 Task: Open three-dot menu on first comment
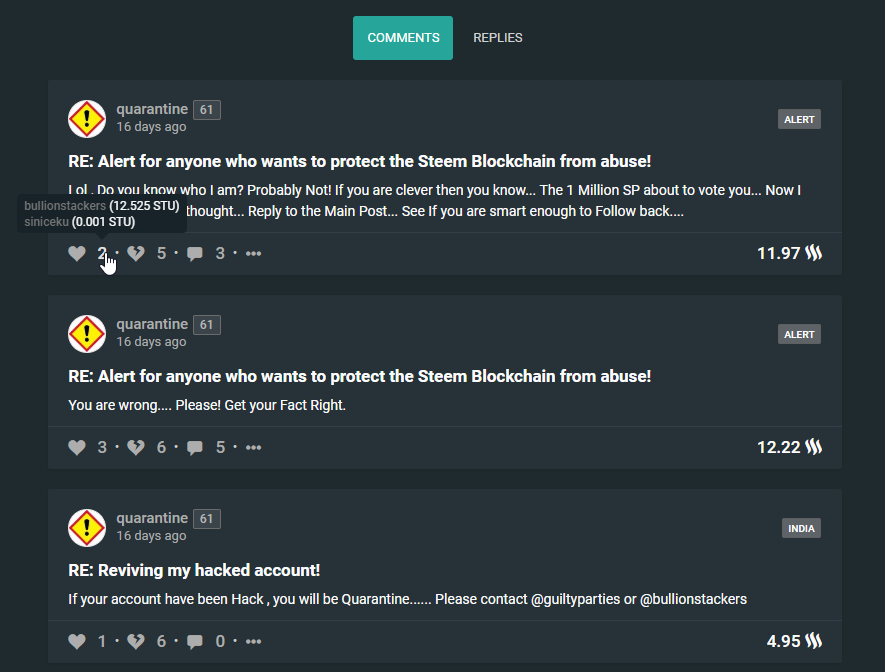[x=253, y=254]
